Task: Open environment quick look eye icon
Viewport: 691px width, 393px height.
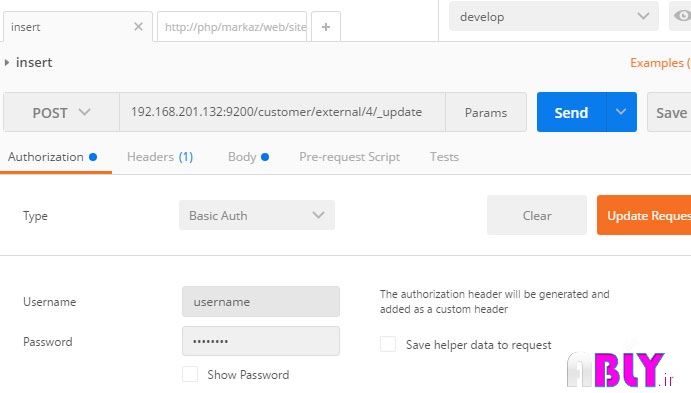Action: tap(681, 16)
